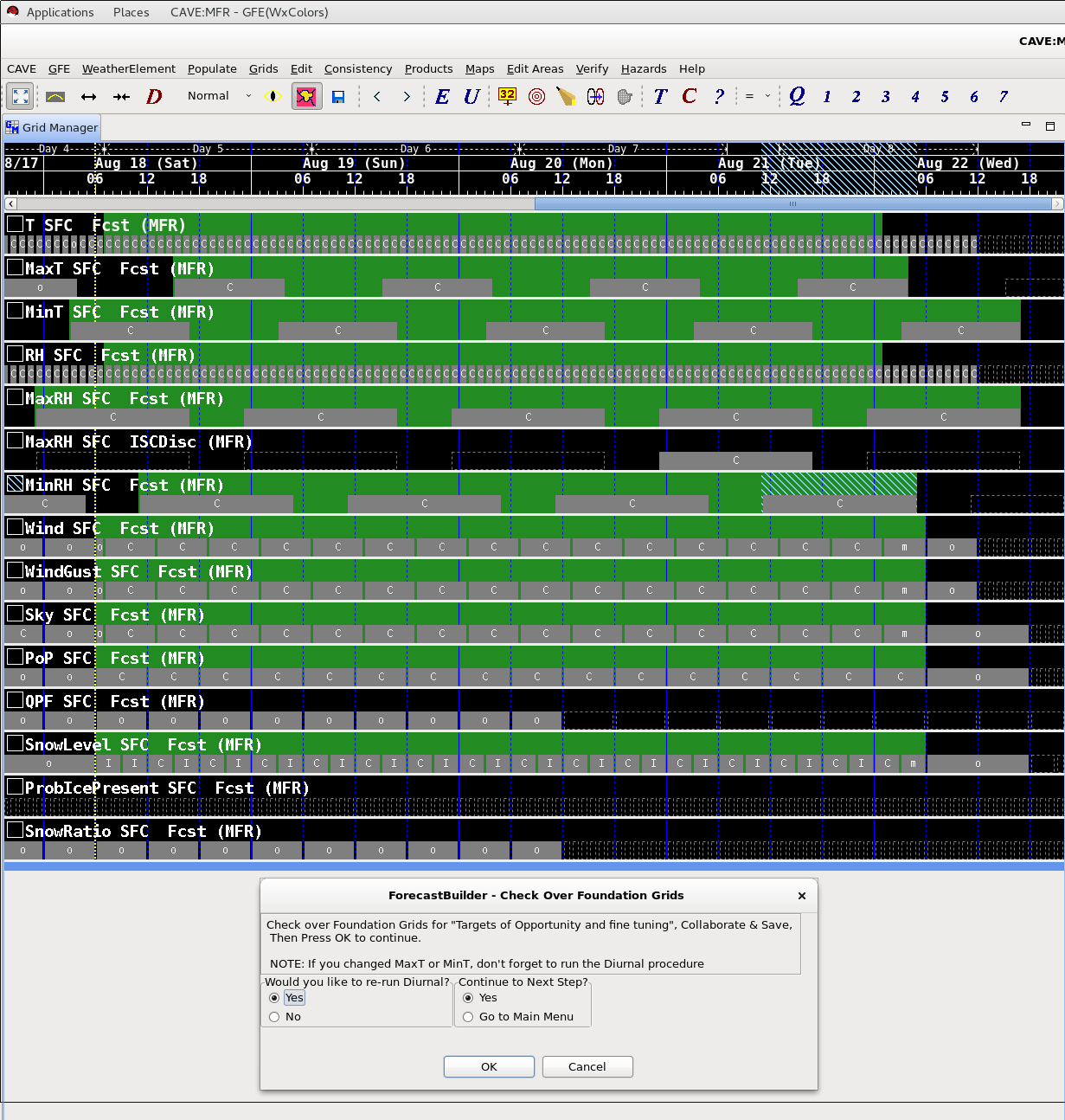
Task: Click the double-headed horizontal arrow icon
Action: point(88,96)
